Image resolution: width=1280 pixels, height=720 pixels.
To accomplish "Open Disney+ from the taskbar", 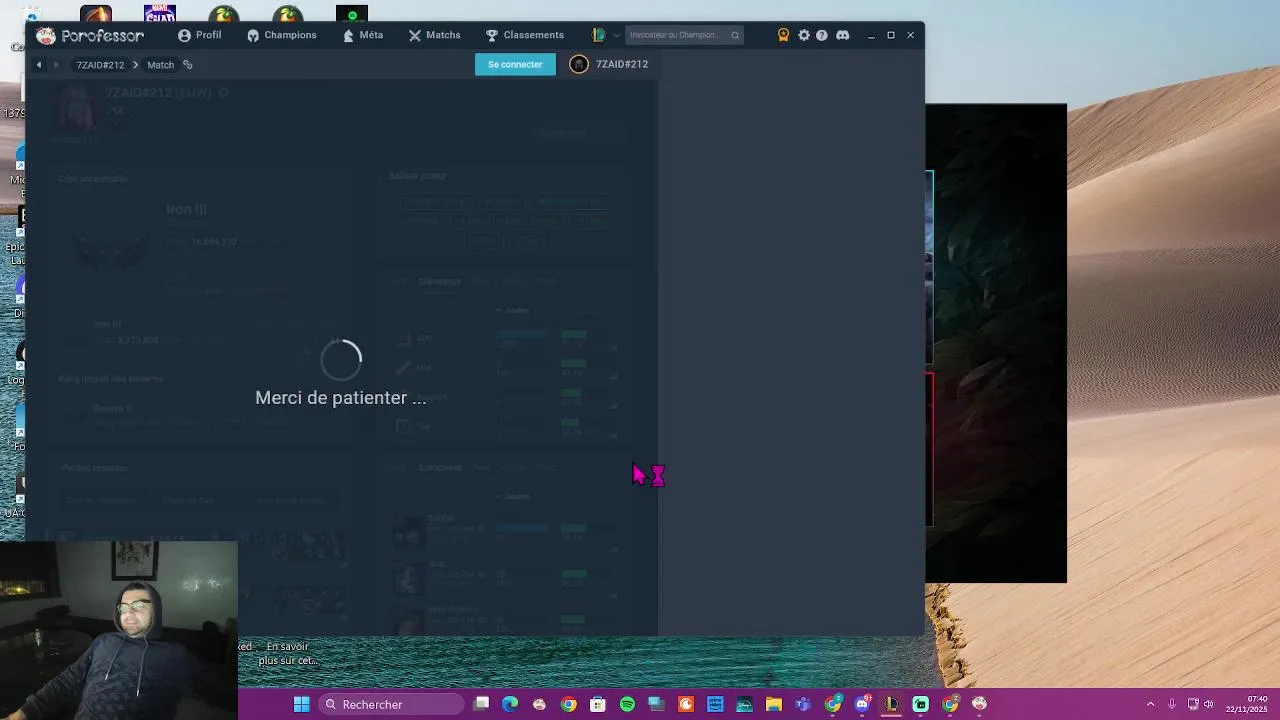I will coord(744,704).
